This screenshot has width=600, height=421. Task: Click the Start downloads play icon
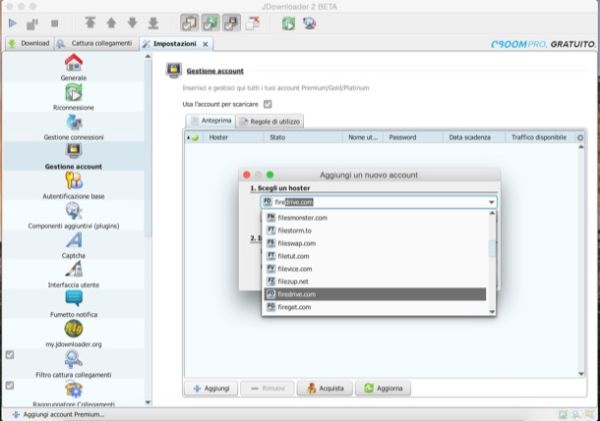coord(13,22)
